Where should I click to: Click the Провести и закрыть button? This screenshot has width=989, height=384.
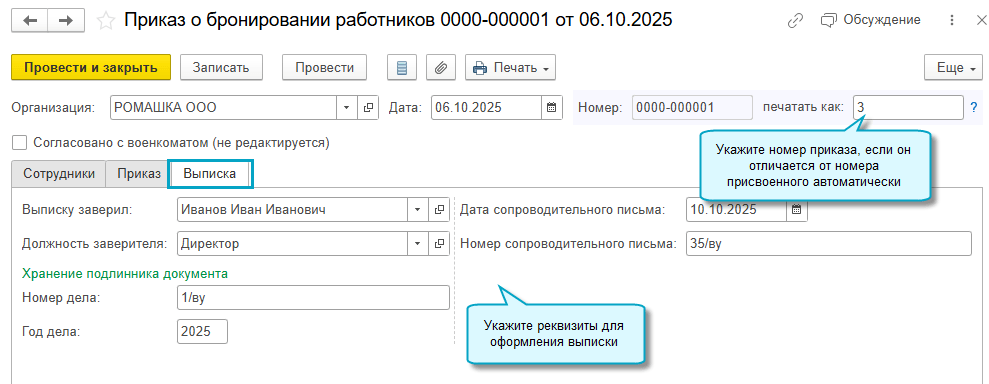(x=91, y=67)
